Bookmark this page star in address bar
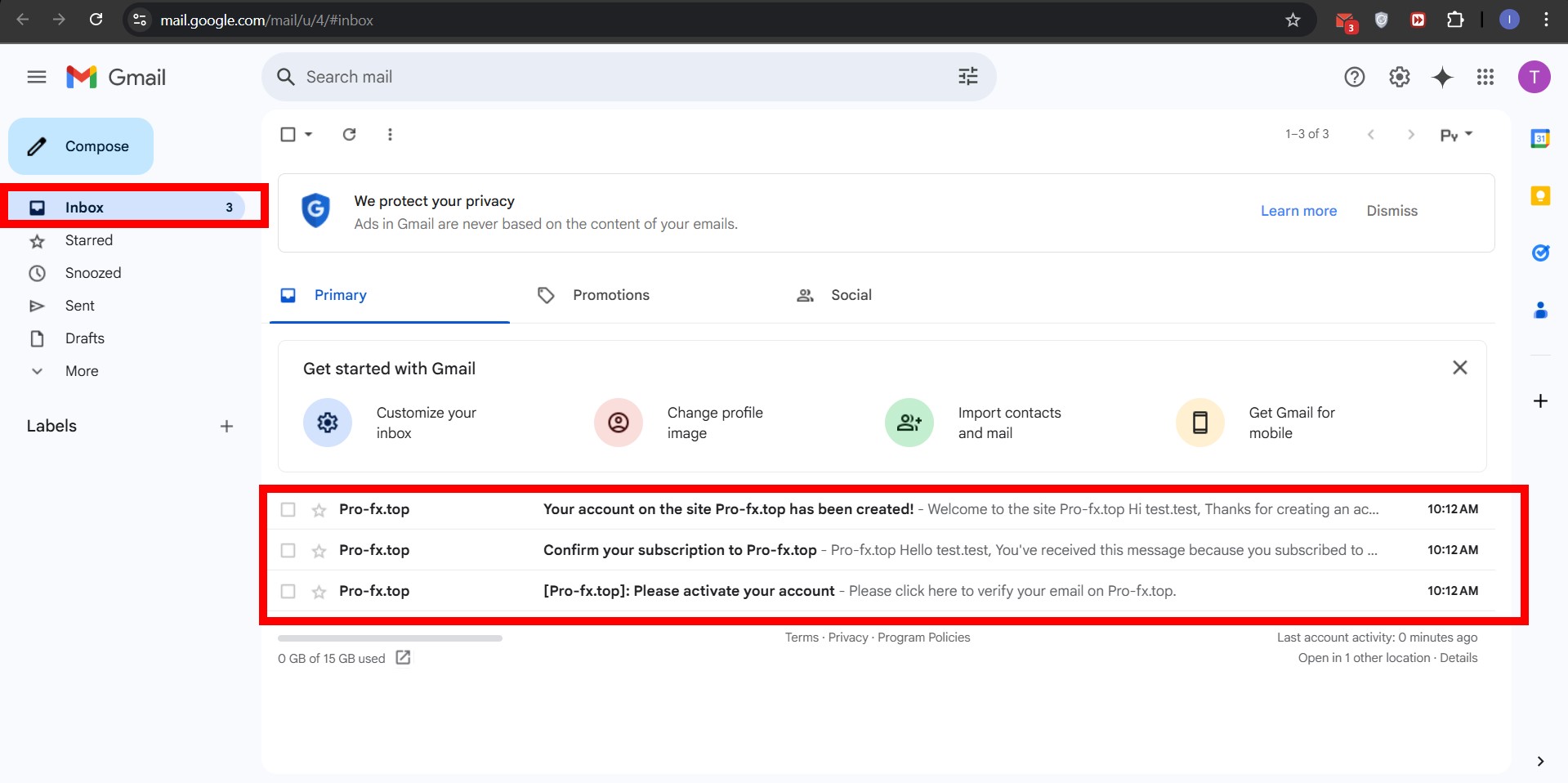Image resolution: width=1568 pixels, height=783 pixels. click(1293, 20)
